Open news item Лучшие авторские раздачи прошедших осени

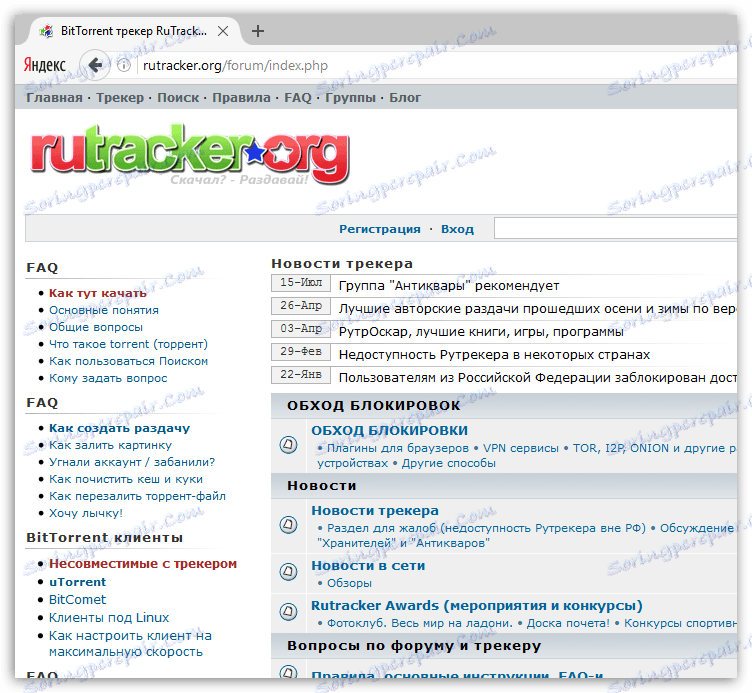[x=538, y=309]
